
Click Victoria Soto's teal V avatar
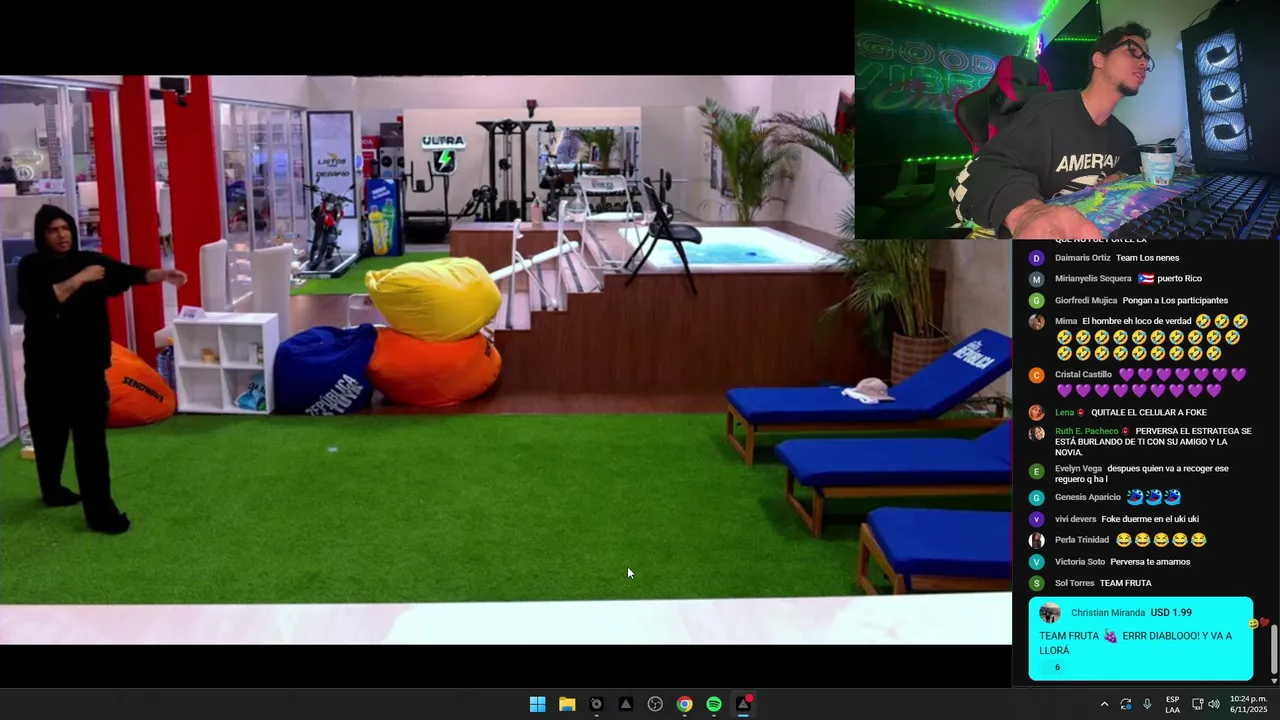[1036, 562]
